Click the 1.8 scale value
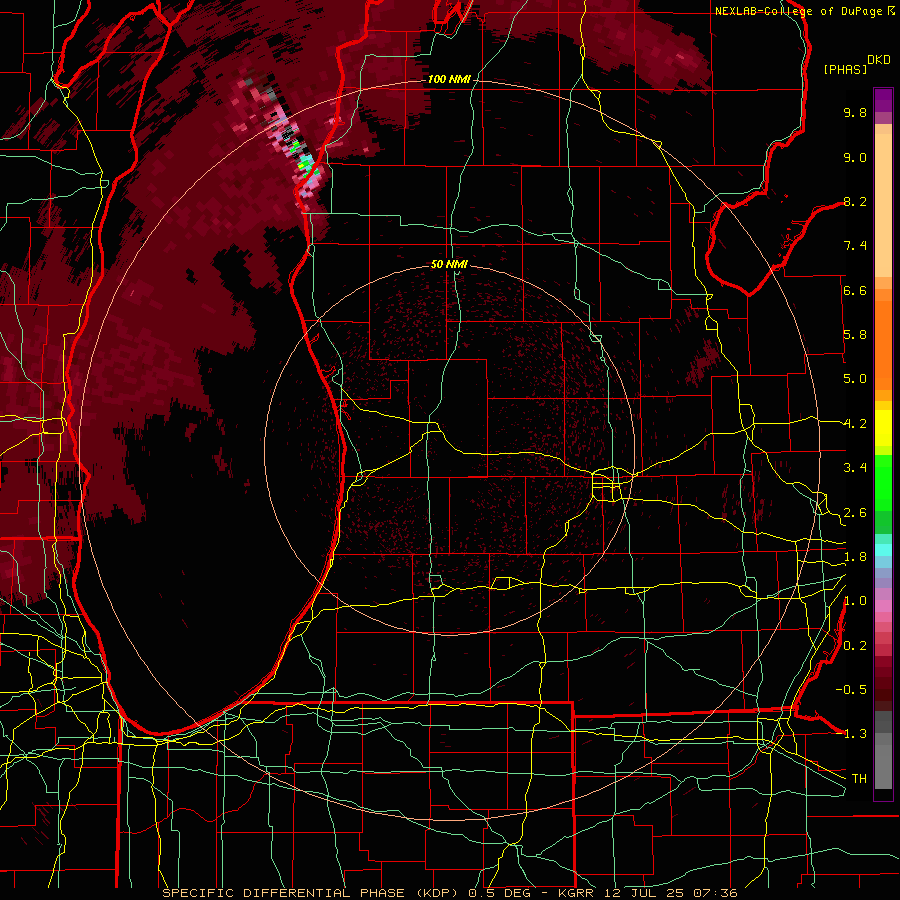The height and width of the screenshot is (900, 900). tap(855, 557)
